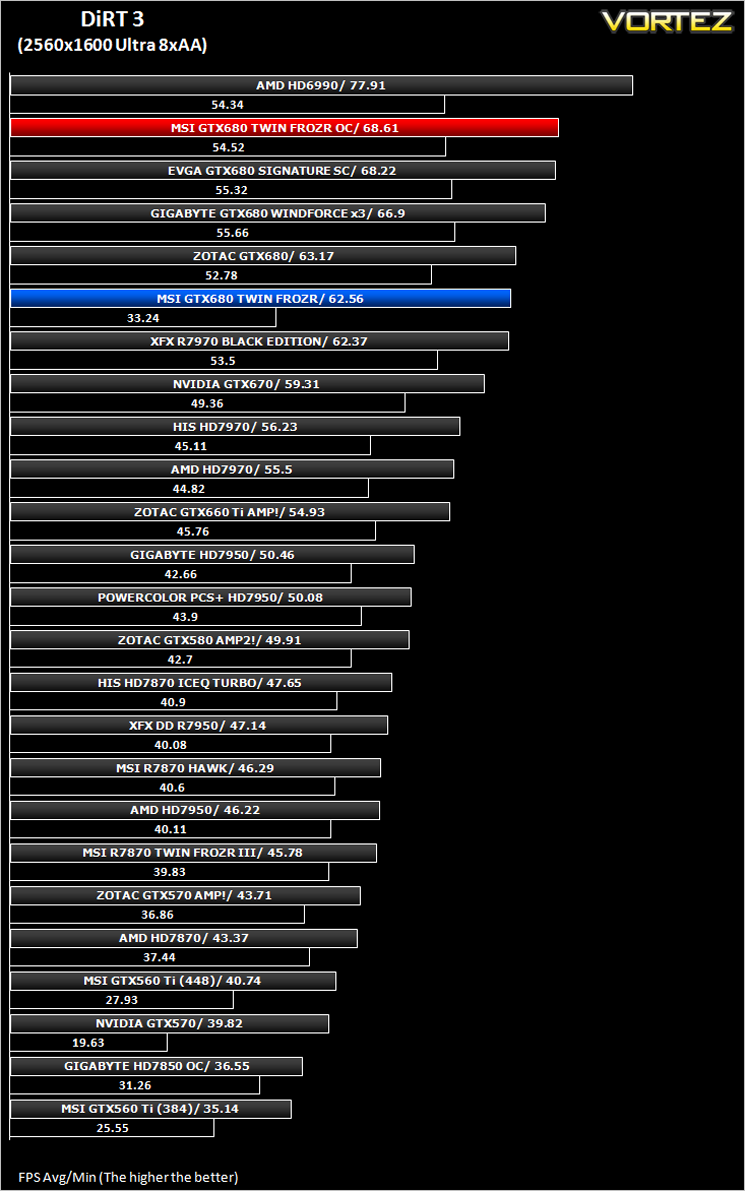Click ZOTAC GTX570 AMP!/ 43.71 bar
This screenshot has height=1191, width=745.
click(x=185, y=895)
